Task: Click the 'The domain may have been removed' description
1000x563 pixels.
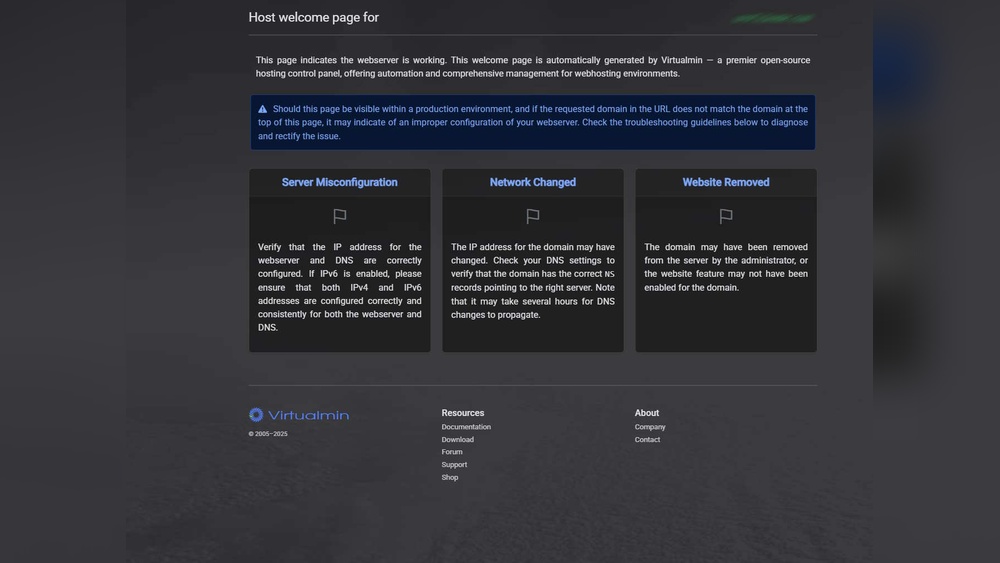Action: [x=726, y=267]
